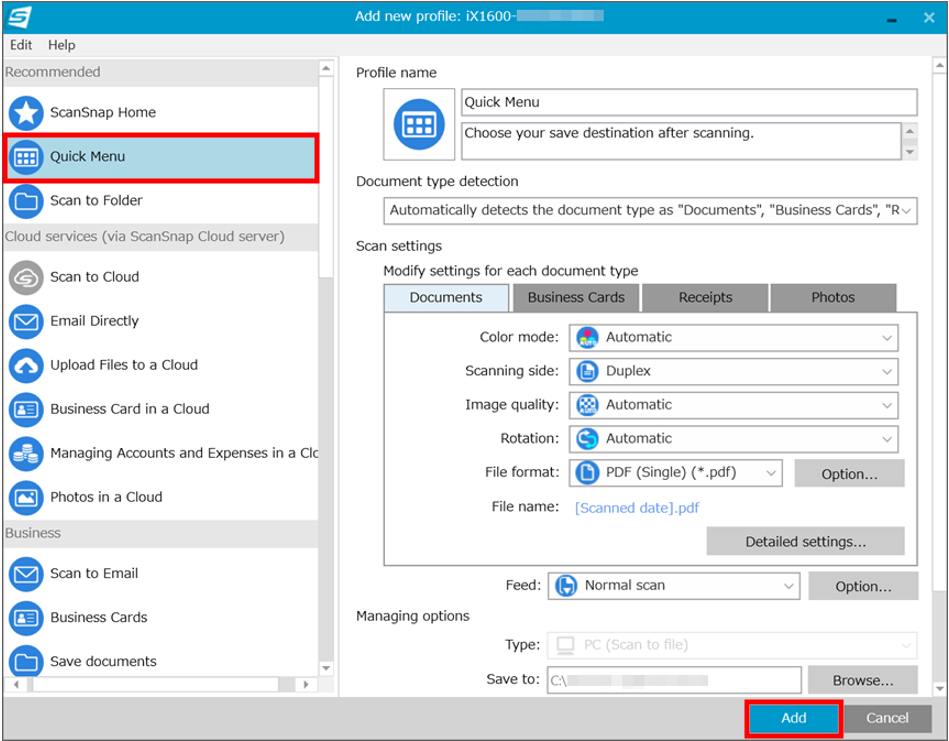This screenshot has height=741, width=949.
Task: Open the Scanning side dropdown
Action: point(734,372)
